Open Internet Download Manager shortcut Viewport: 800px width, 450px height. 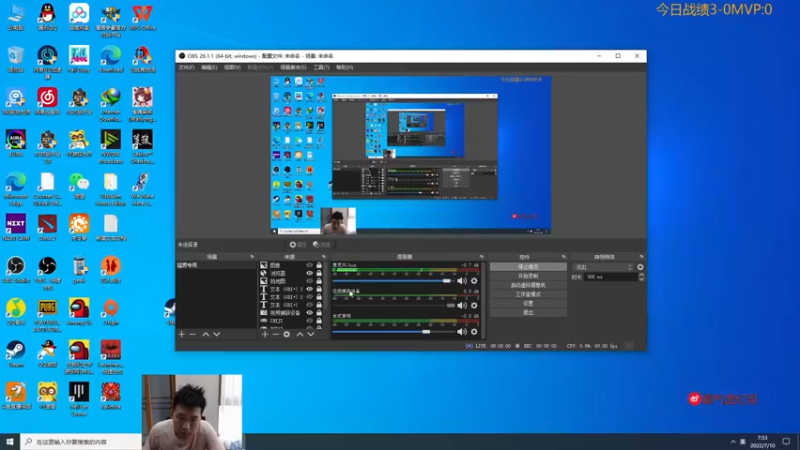(x=111, y=104)
